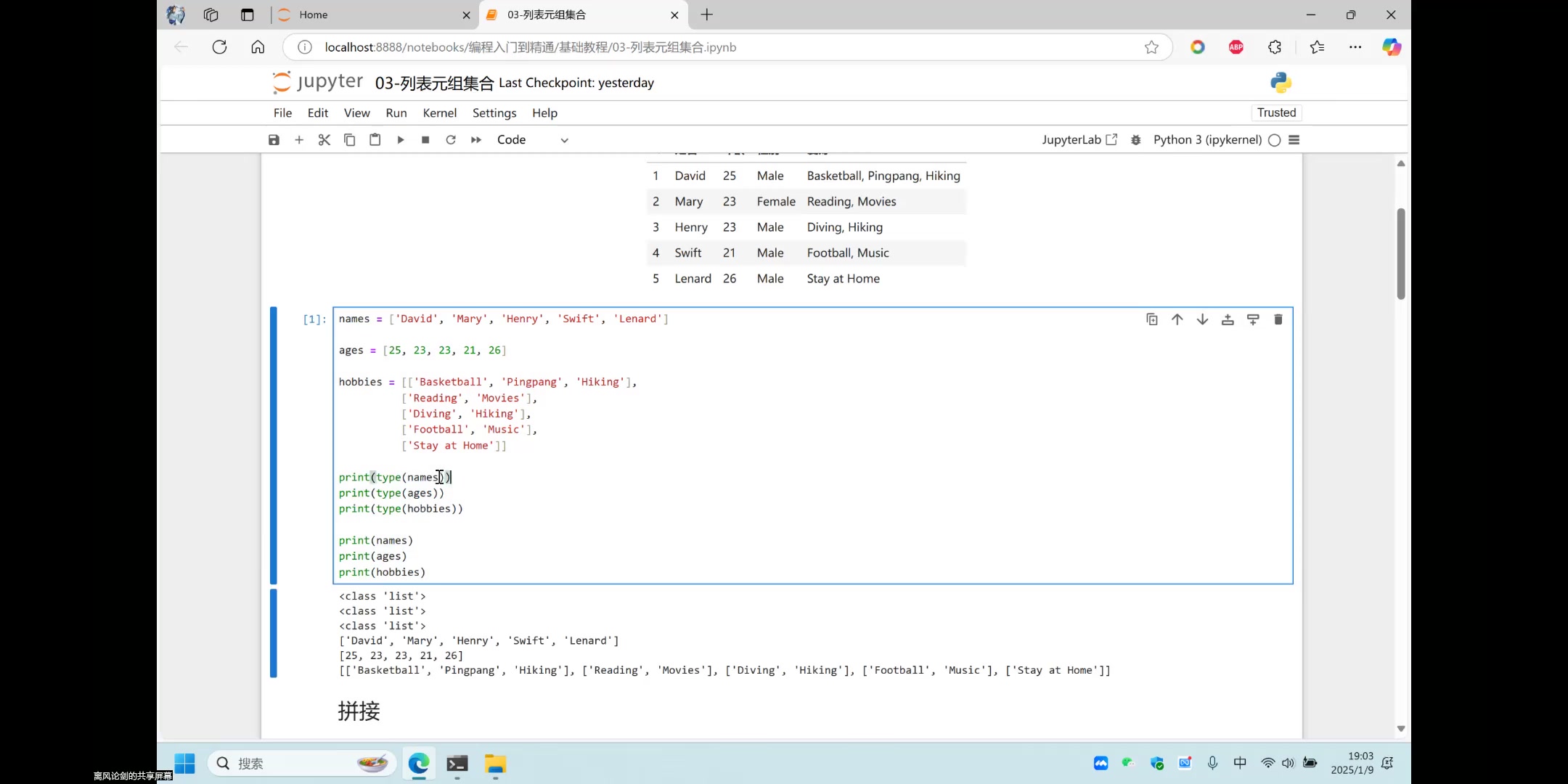Image resolution: width=1568 pixels, height=784 pixels.
Task: Insert a cell above from the cell toolbar
Action: (x=1228, y=319)
